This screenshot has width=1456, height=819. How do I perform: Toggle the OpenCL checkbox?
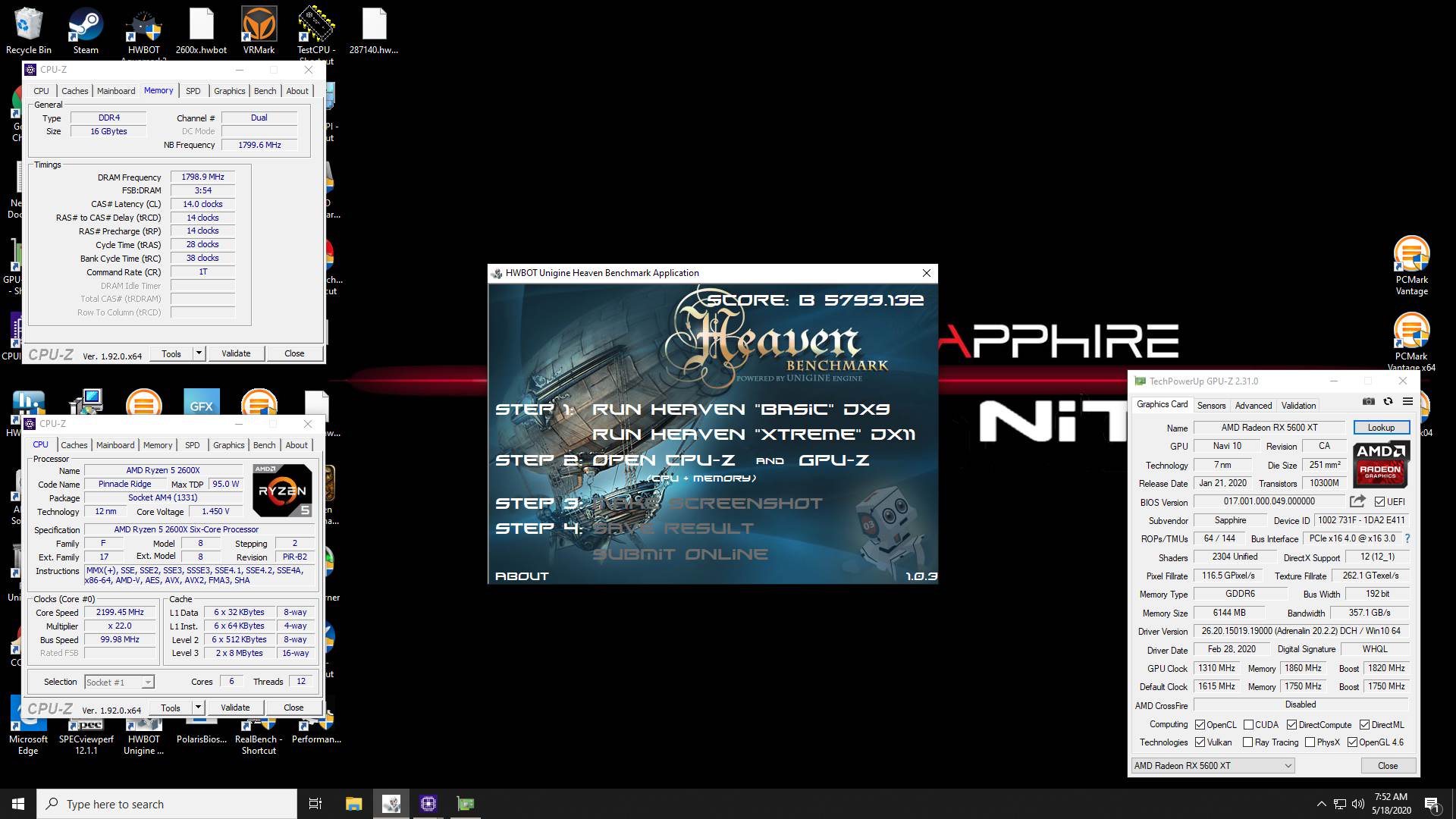coord(1200,725)
